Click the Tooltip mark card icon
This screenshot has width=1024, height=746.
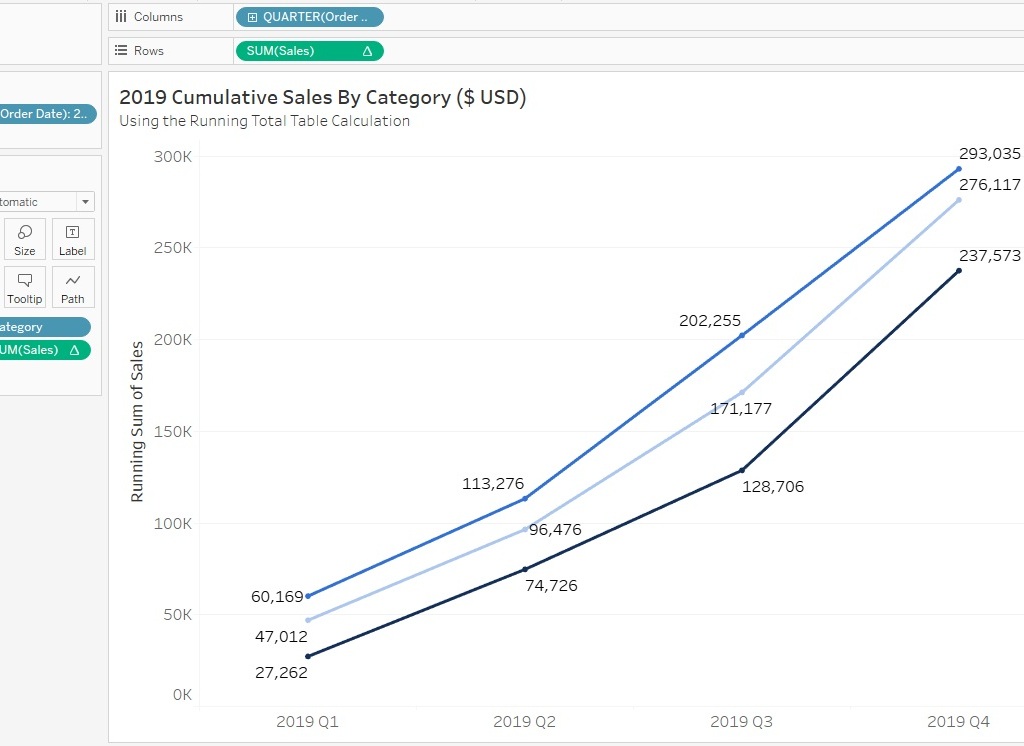click(25, 287)
